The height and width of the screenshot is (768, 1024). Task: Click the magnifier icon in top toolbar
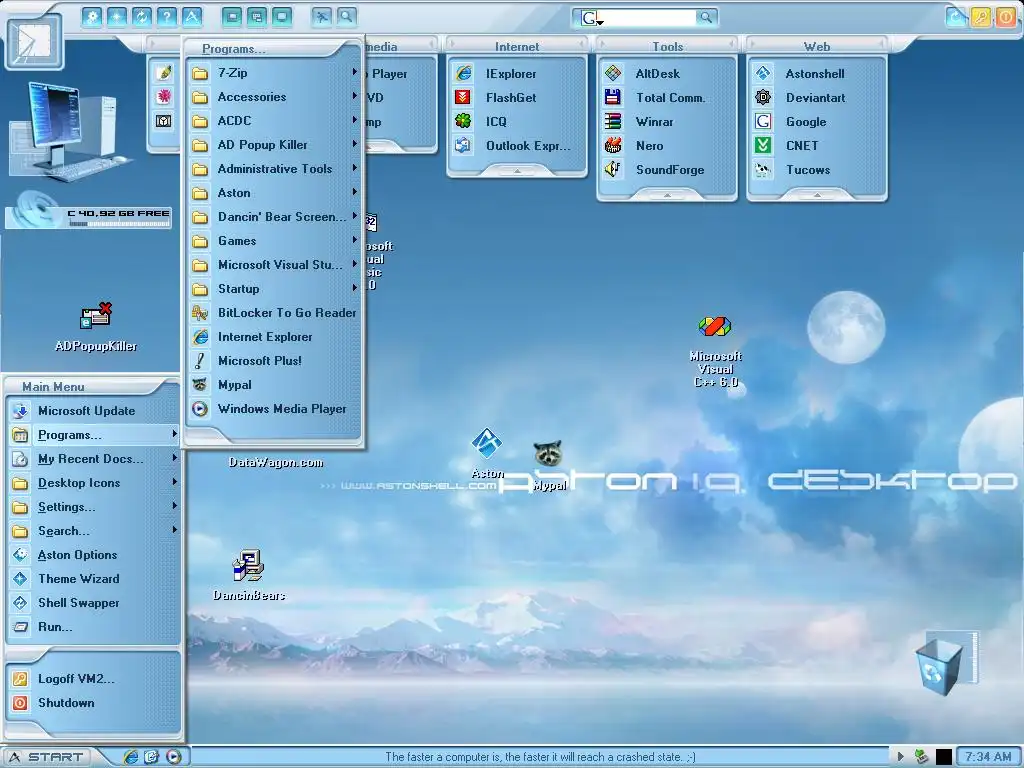point(346,17)
